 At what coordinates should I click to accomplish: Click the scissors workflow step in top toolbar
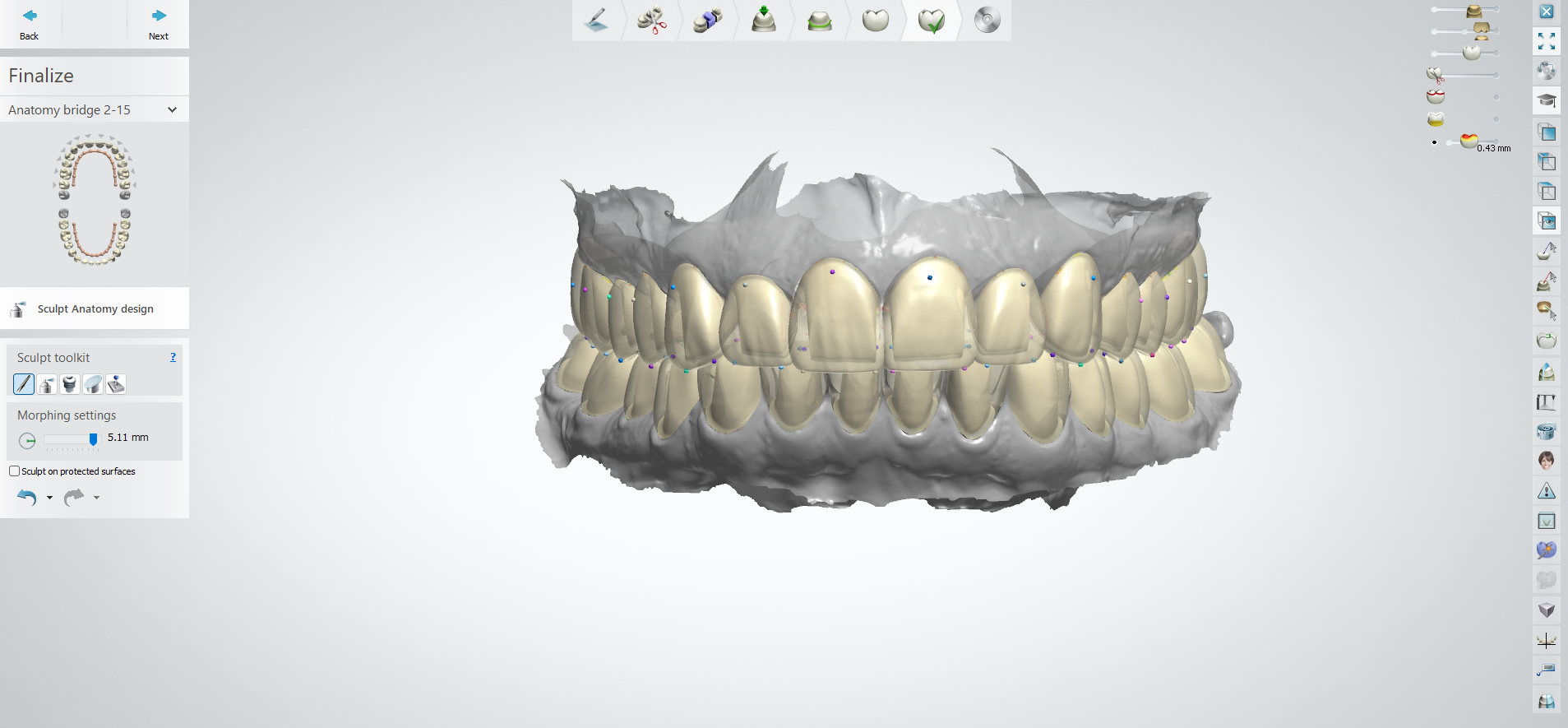(x=652, y=21)
